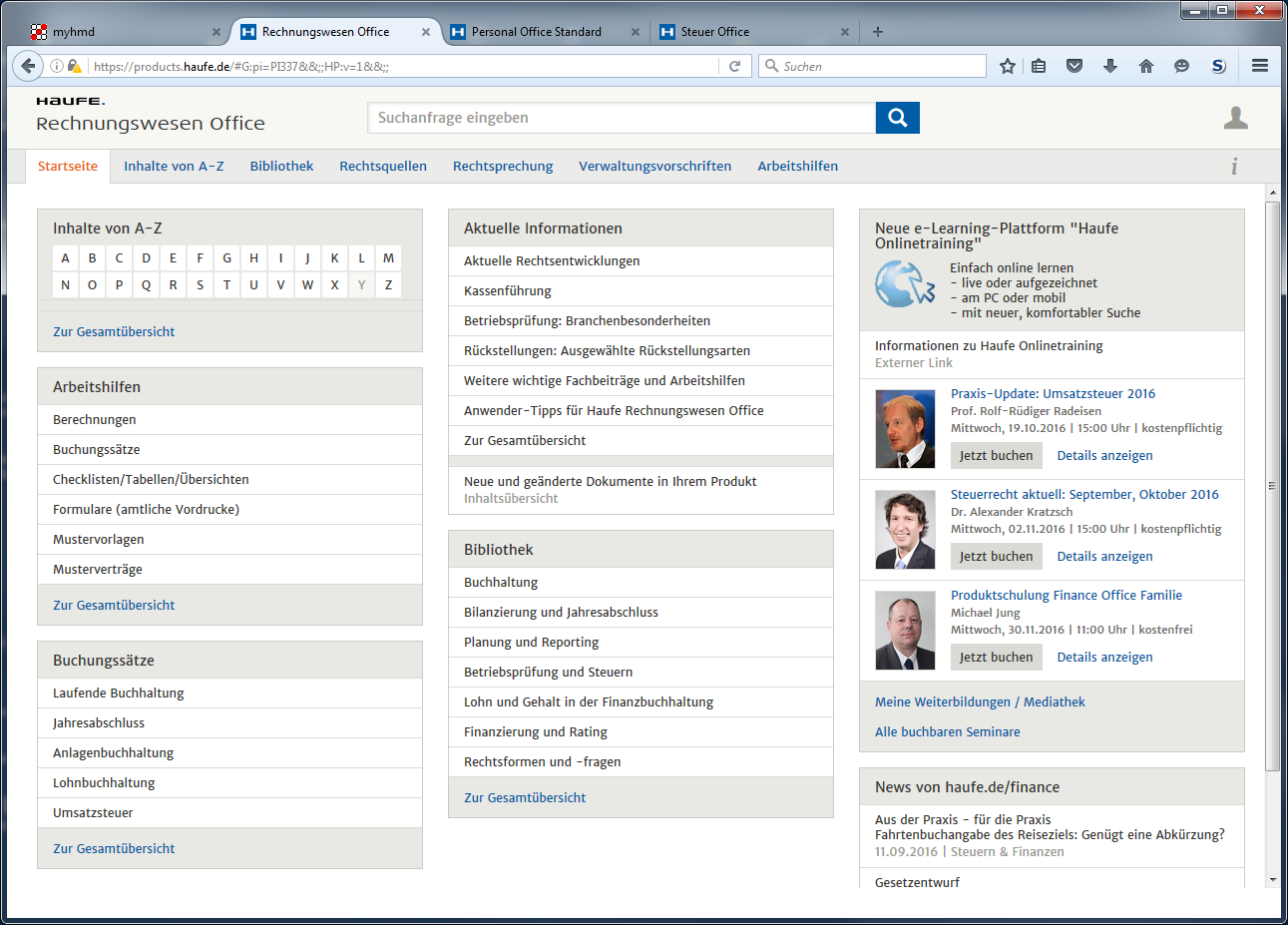
Task: Save the page to Pocket
Action: (1074, 66)
